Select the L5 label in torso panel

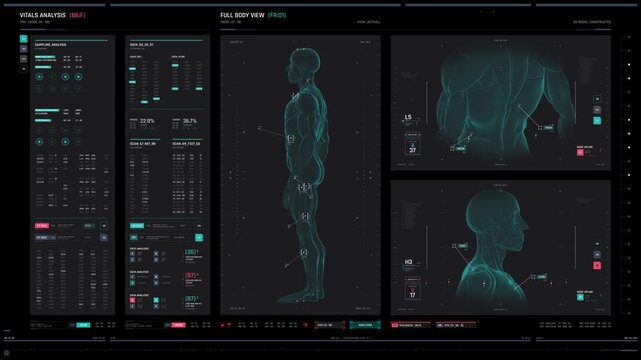(x=408, y=117)
